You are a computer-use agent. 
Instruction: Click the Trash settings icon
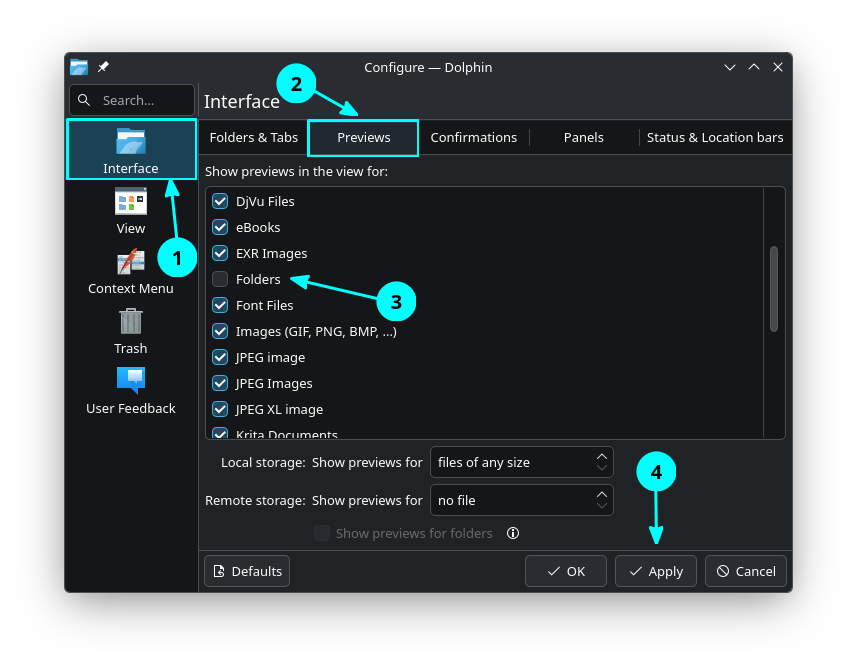[130, 321]
